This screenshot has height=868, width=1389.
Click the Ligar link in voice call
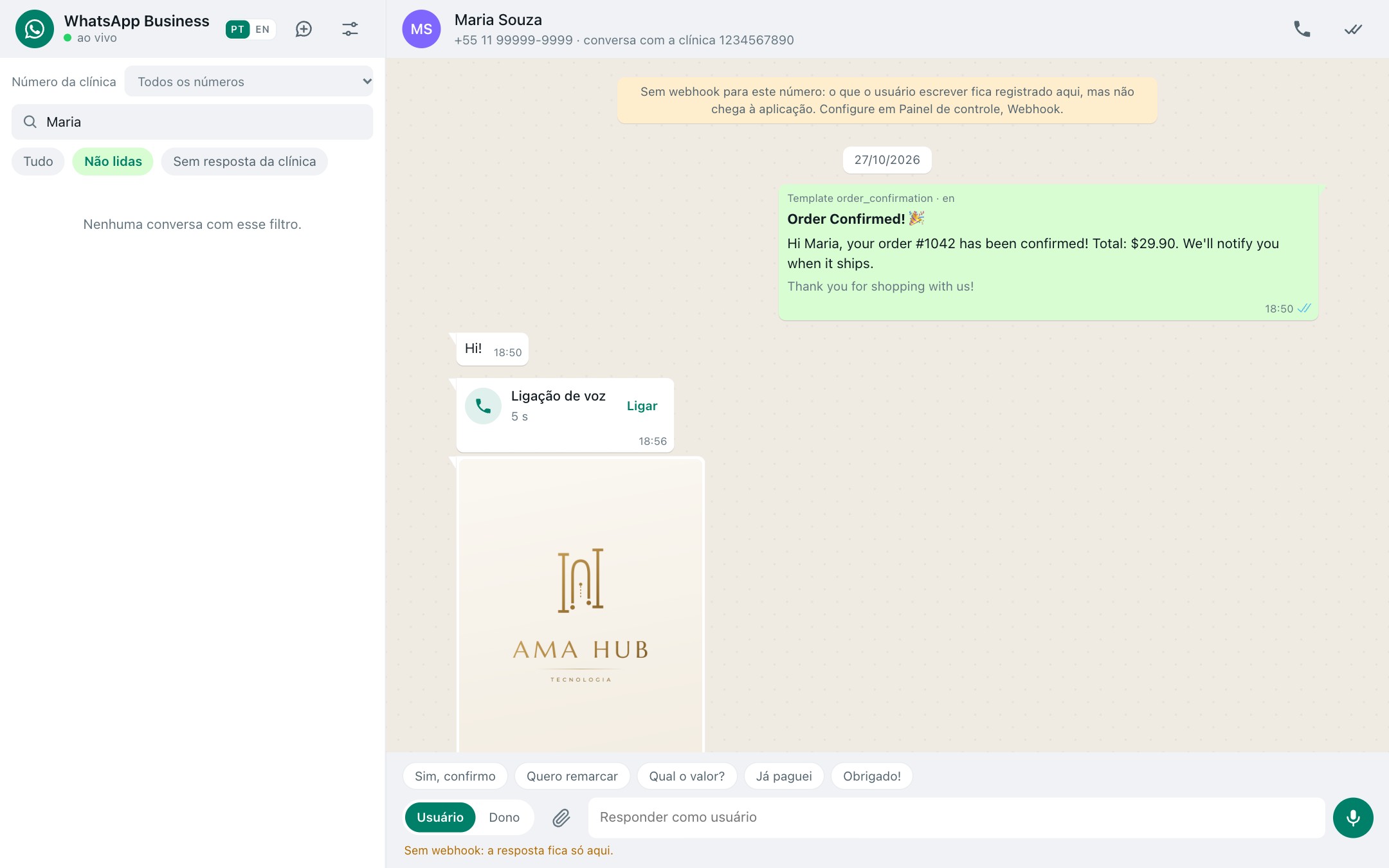pos(642,406)
